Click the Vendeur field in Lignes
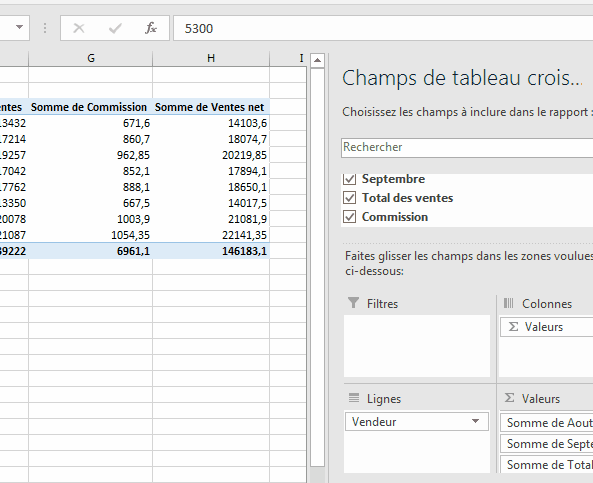 click(417, 421)
